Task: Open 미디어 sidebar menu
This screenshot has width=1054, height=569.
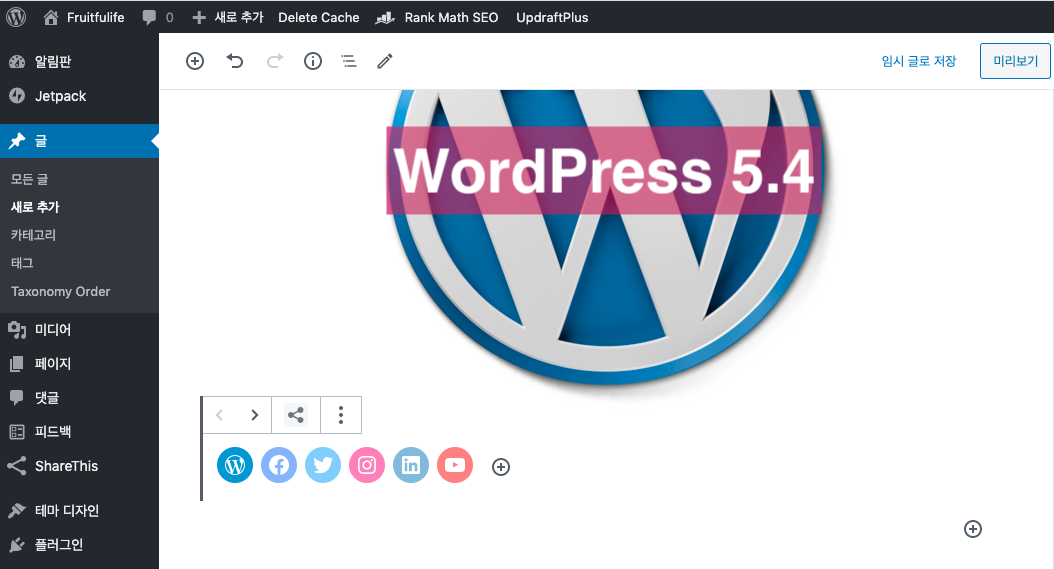Action: click(79, 330)
